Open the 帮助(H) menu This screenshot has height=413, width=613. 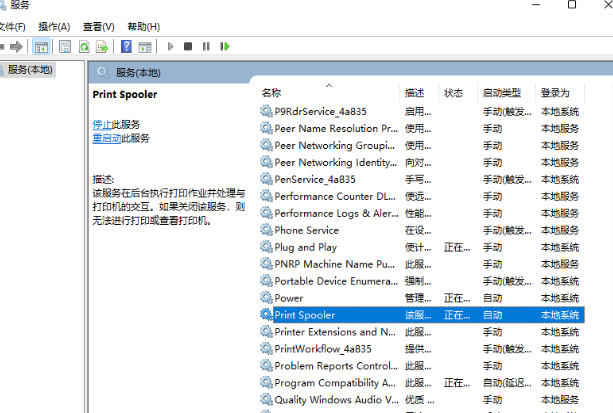(x=143, y=26)
